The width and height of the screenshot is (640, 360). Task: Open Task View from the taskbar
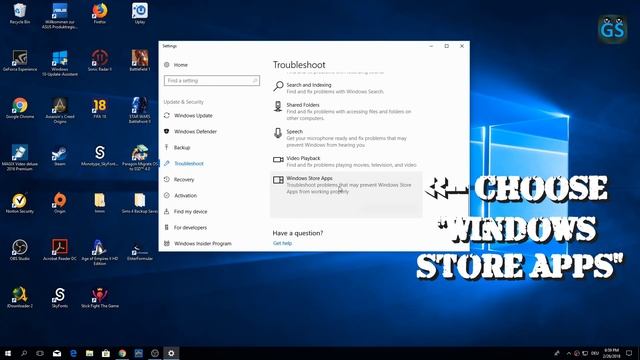tap(40, 353)
